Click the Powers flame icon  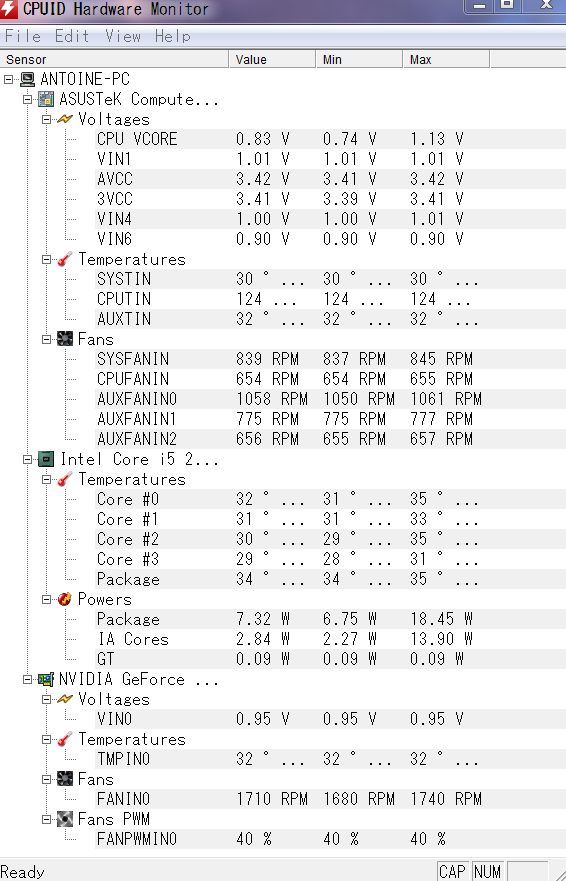(x=65, y=600)
